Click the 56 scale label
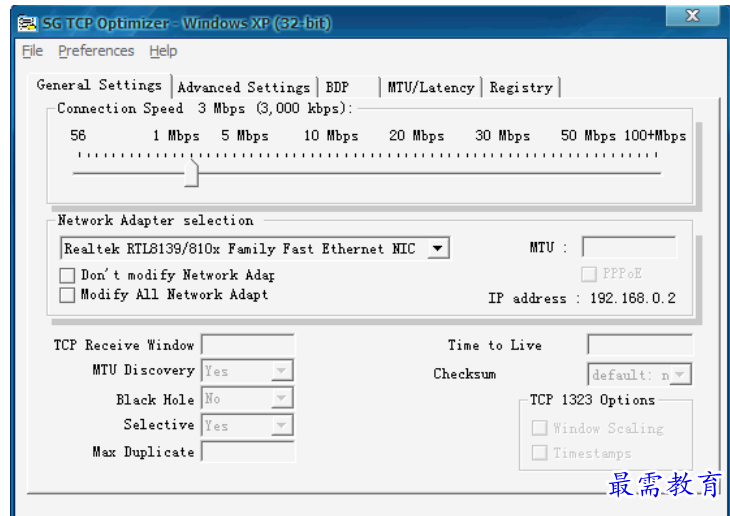The height and width of the screenshot is (516, 730). point(78,136)
